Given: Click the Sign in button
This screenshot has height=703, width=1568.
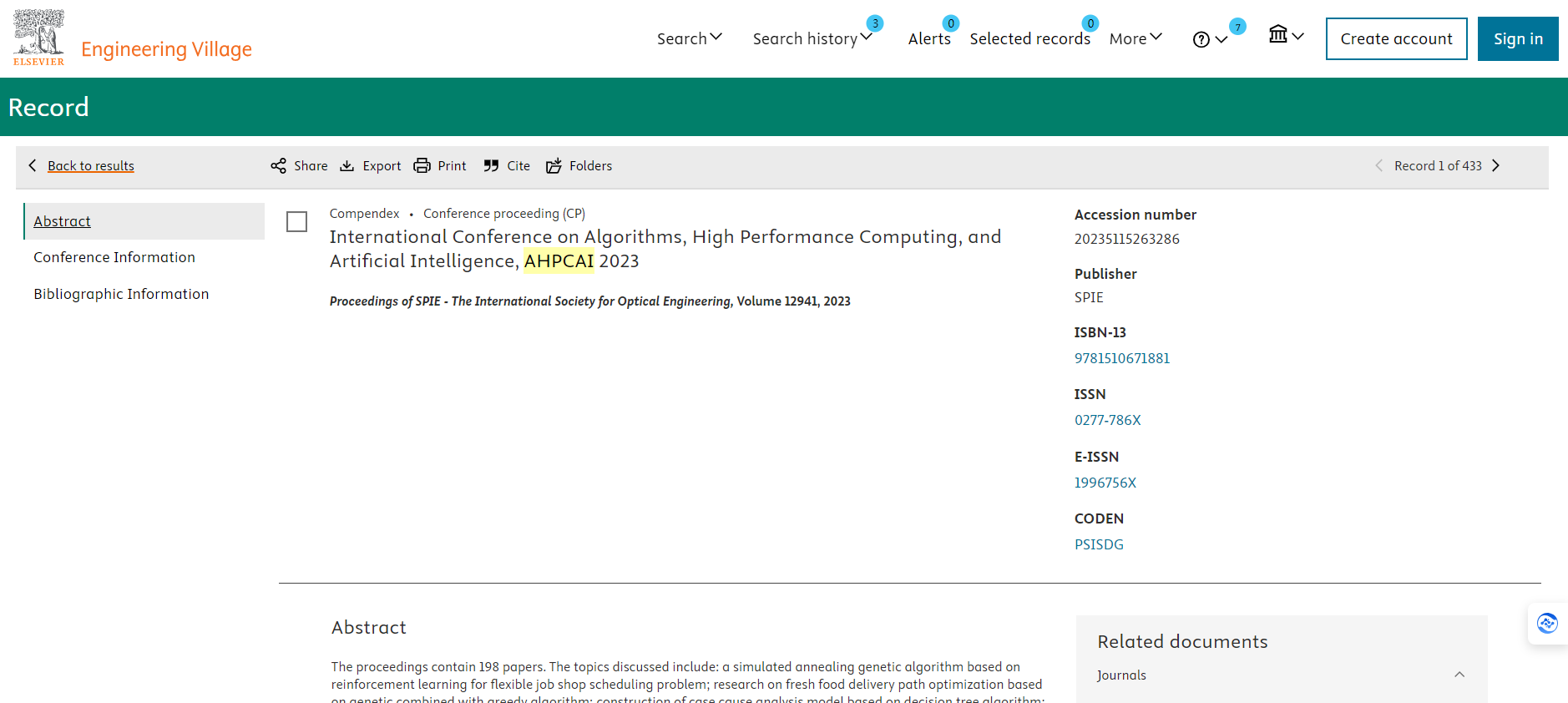Looking at the screenshot, I should (x=1518, y=38).
